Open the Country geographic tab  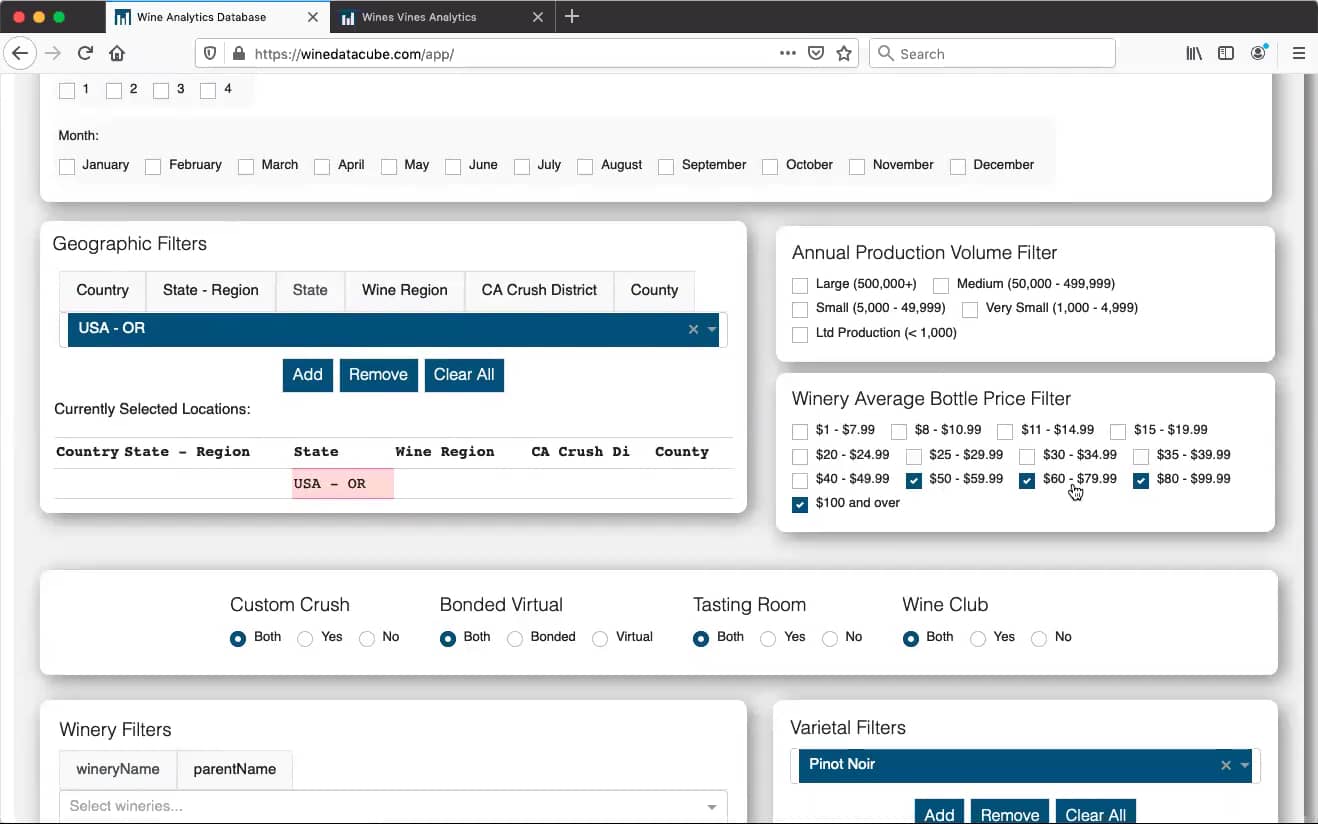pyautogui.click(x=102, y=290)
